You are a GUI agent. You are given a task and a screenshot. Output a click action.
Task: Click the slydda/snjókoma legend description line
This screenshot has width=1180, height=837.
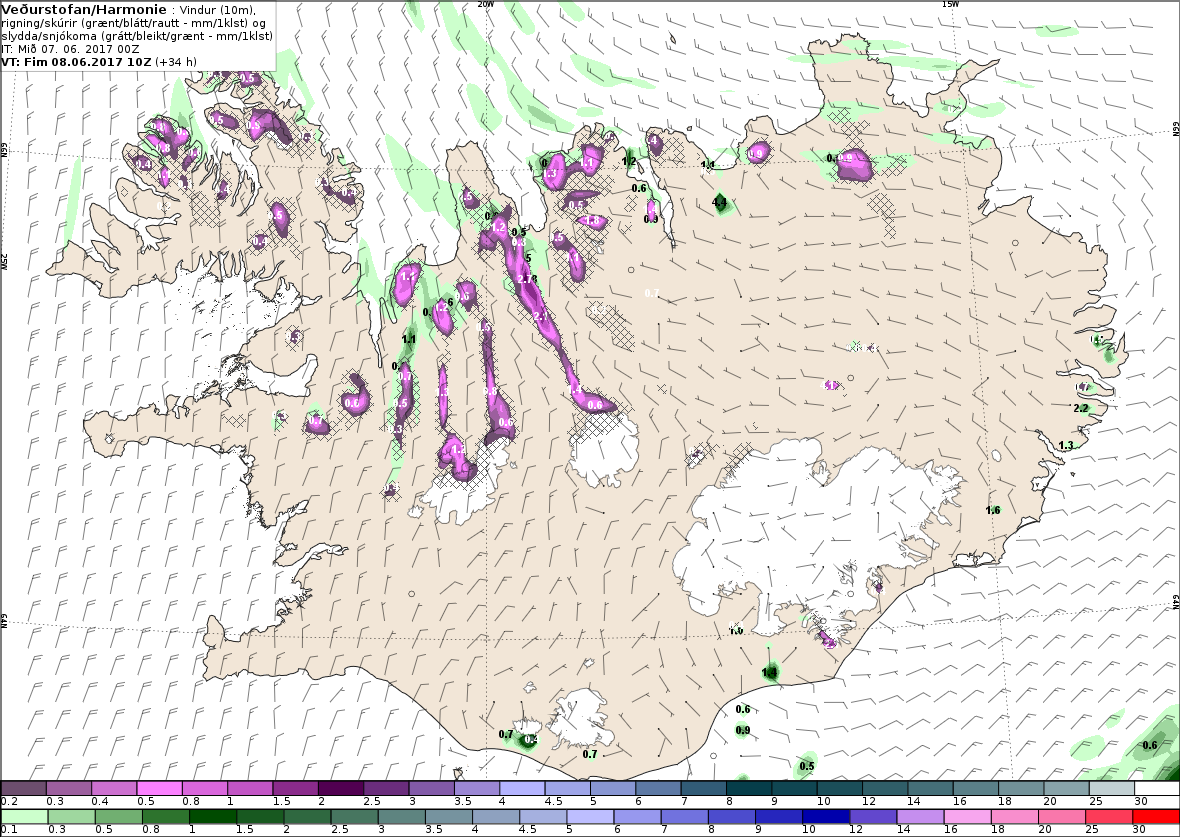point(137,36)
